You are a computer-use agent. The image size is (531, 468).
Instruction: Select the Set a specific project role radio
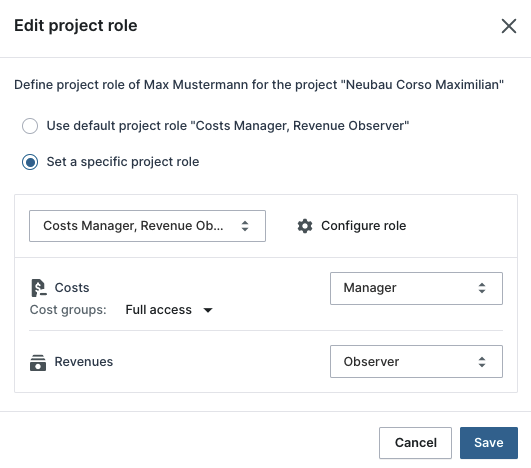30,162
